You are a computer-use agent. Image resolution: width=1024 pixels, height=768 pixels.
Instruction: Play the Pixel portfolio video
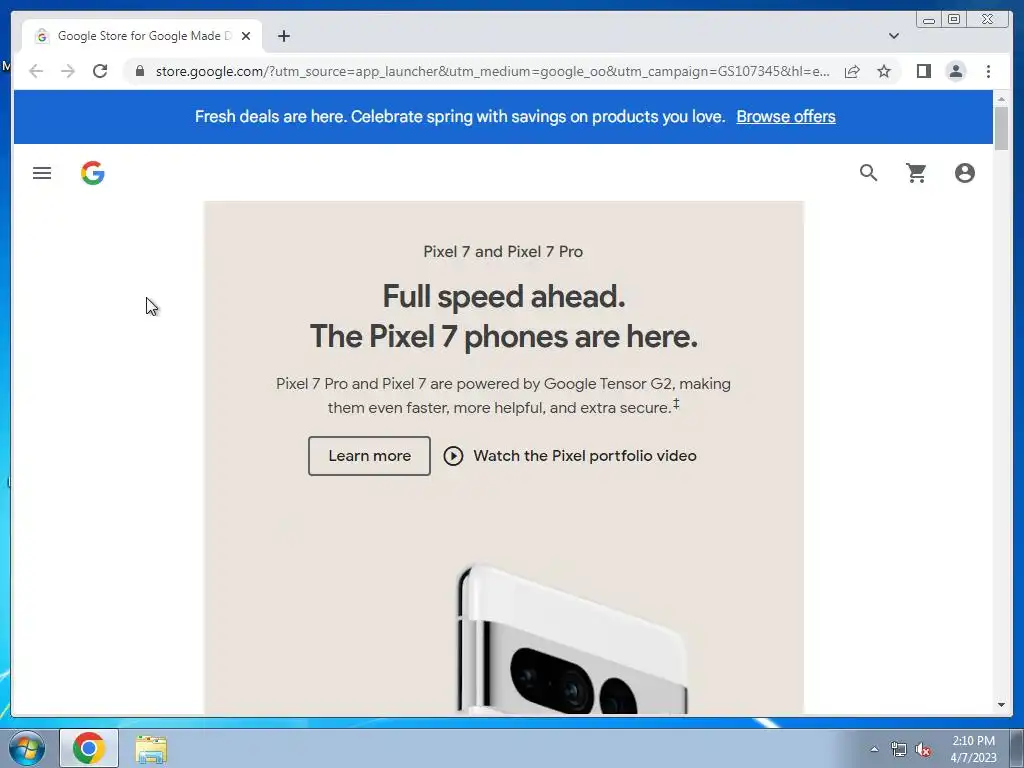tap(570, 456)
